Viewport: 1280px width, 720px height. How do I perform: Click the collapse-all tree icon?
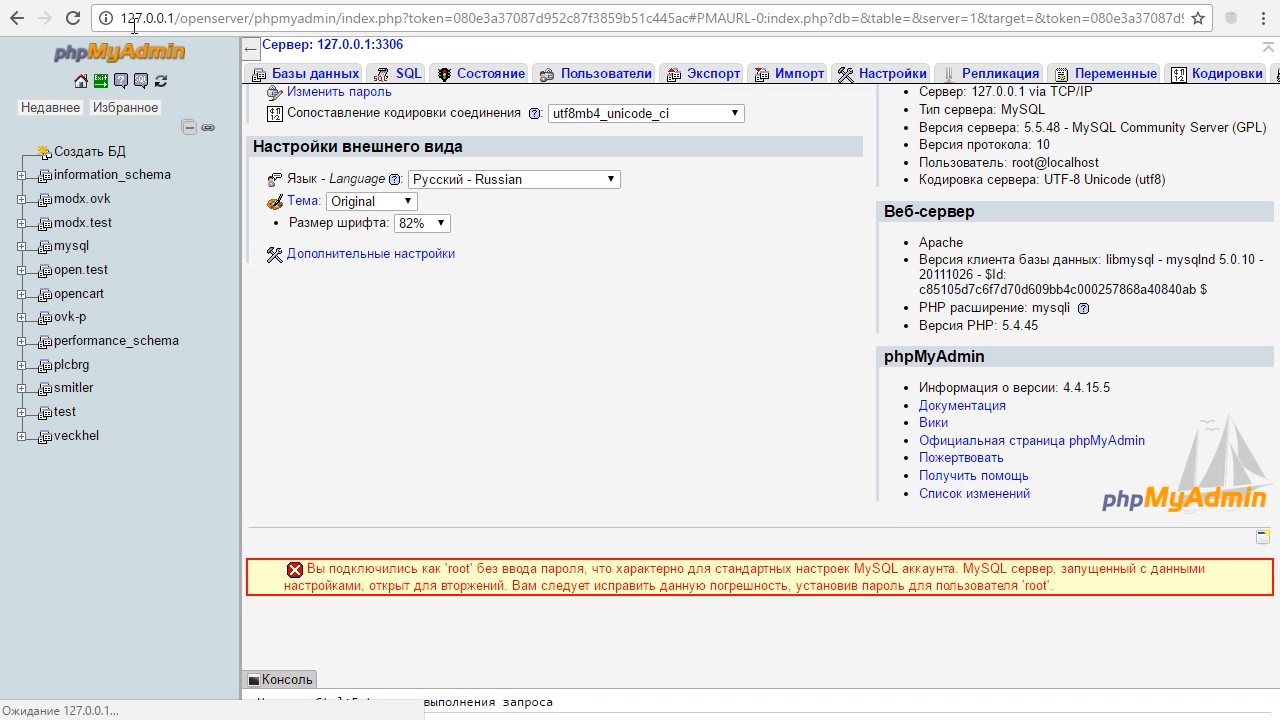pos(189,127)
